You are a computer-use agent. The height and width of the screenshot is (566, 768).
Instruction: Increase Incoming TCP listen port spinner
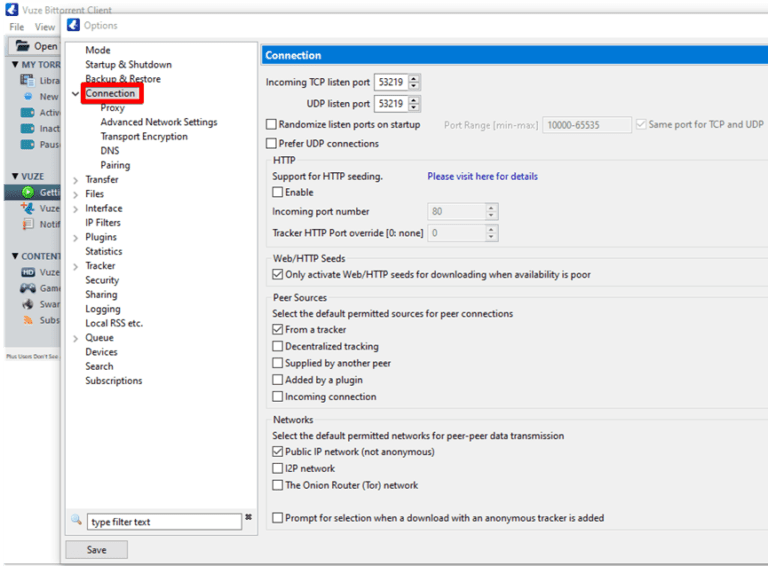point(414,78)
